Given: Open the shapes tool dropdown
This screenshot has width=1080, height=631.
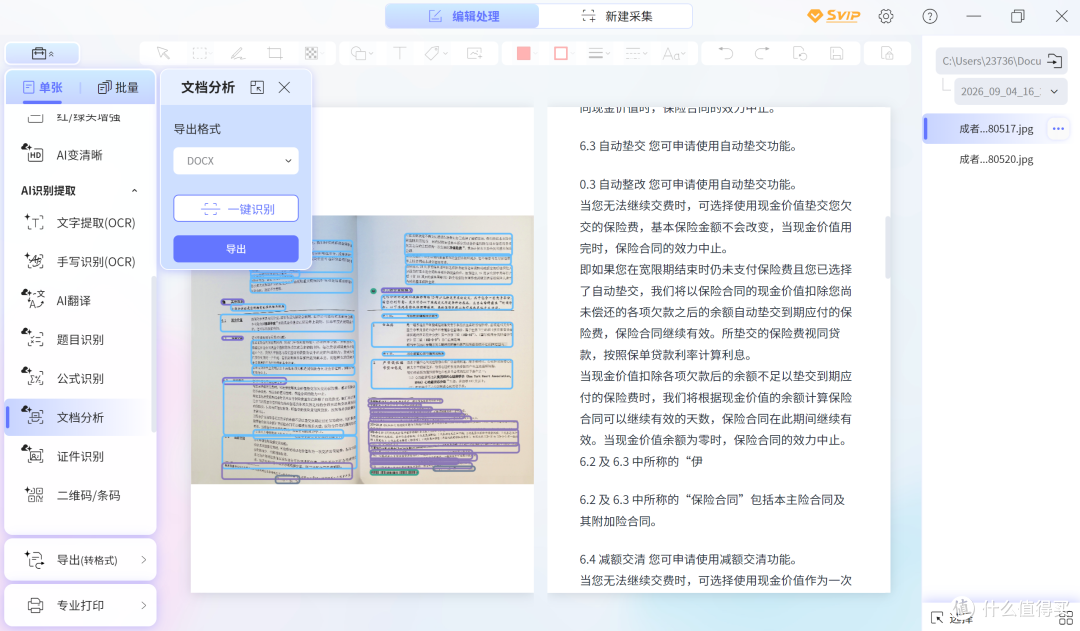Looking at the screenshot, I should (x=362, y=53).
